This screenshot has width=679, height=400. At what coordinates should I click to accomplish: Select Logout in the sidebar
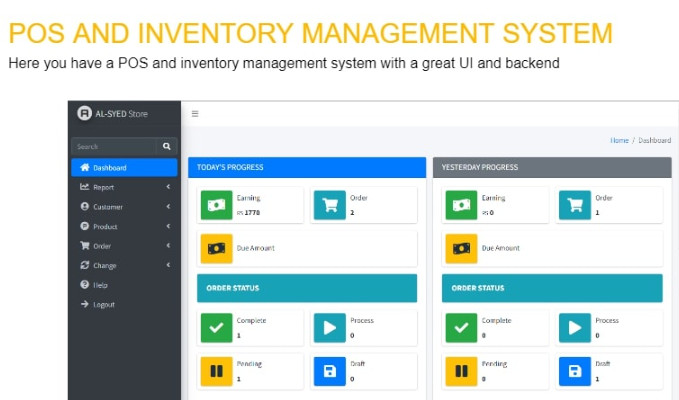coord(124,304)
